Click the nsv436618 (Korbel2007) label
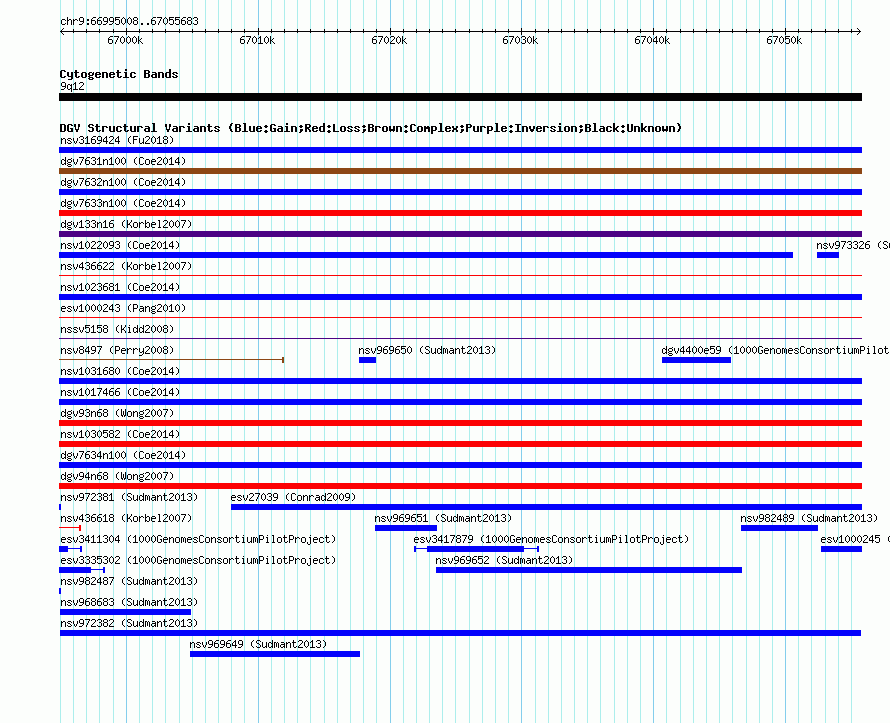The height and width of the screenshot is (723, 890). point(126,518)
